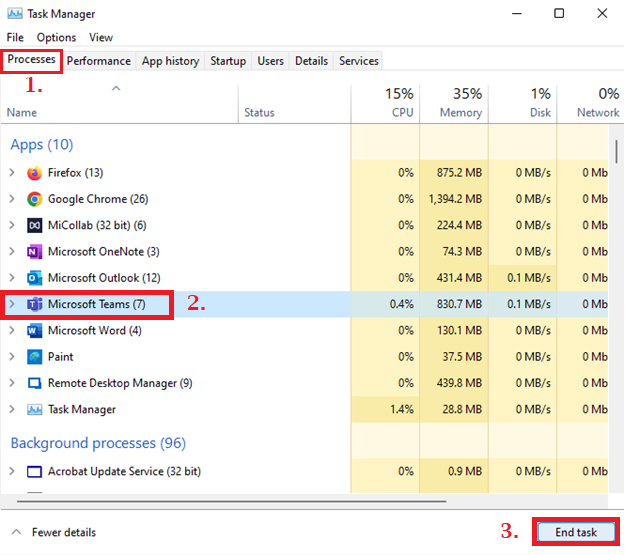Switch to the Startup tab
The image size is (626, 555).
[x=228, y=61]
